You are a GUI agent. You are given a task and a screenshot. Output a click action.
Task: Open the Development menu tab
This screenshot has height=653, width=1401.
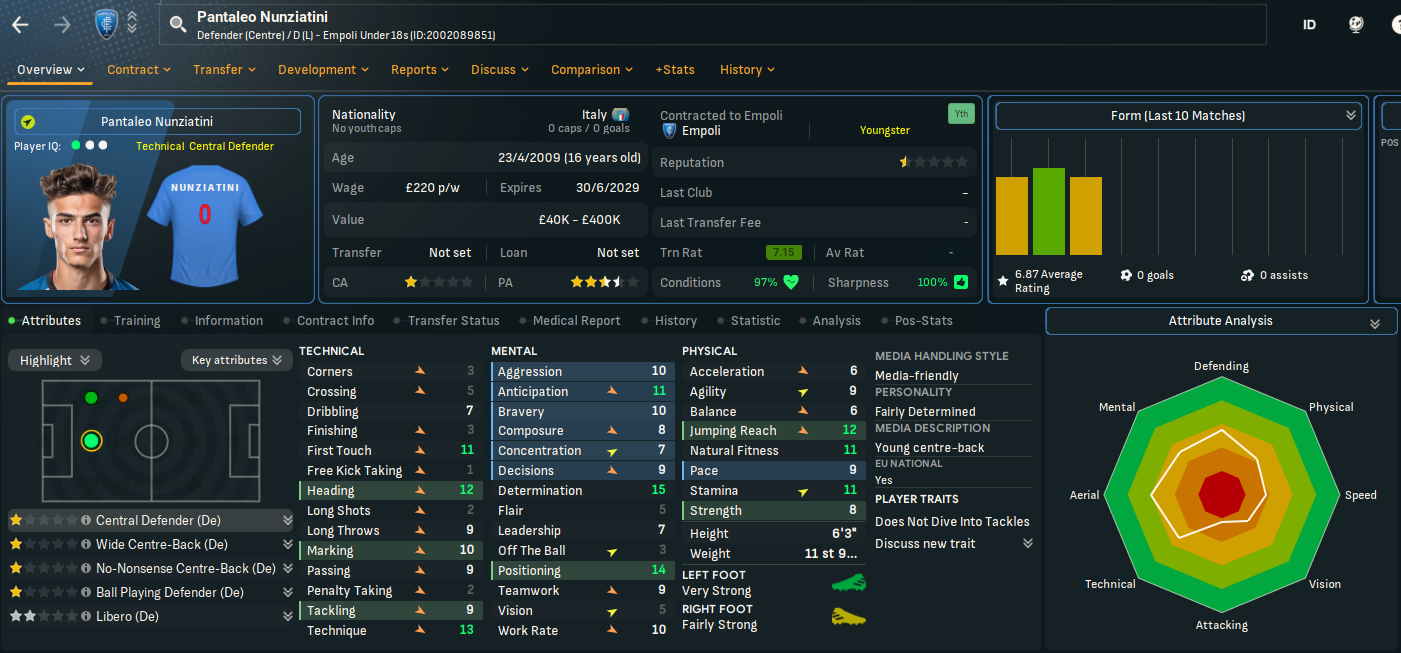[x=323, y=70]
